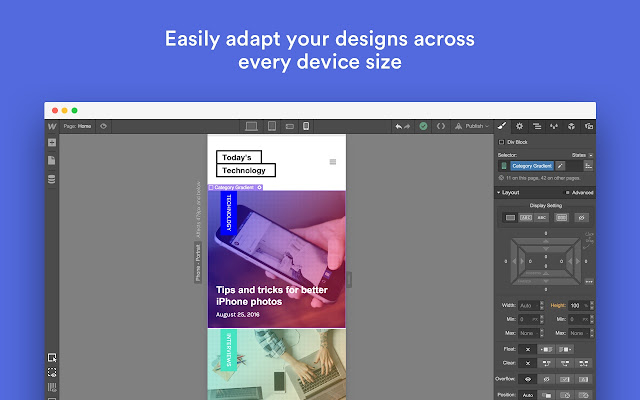Open the Publish dropdown

coord(472,126)
